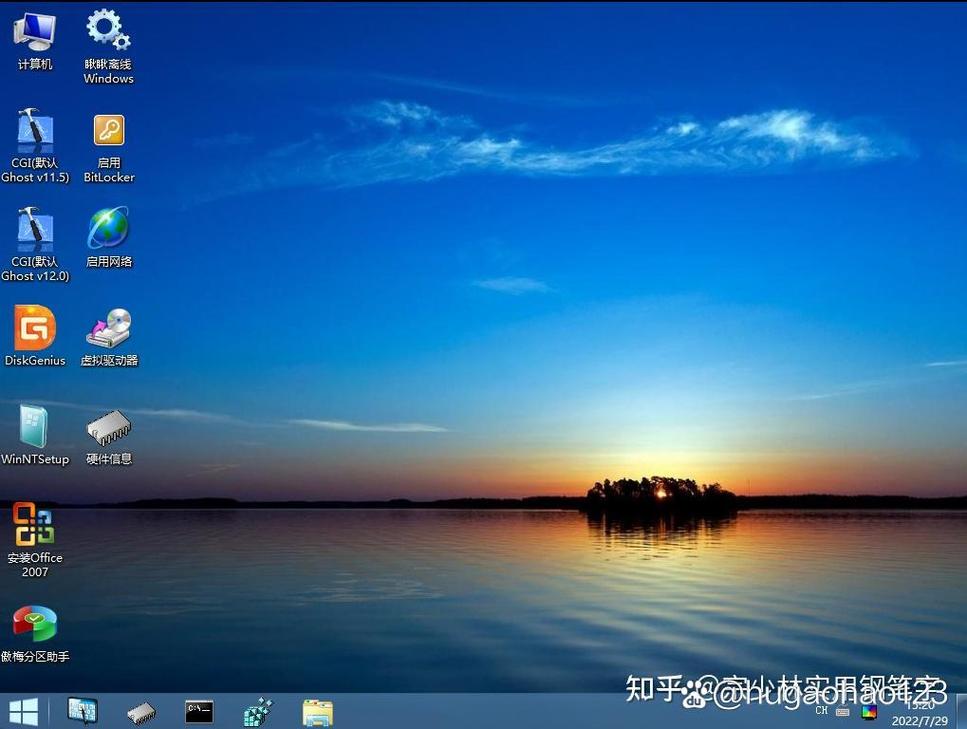Click the CH input language indicator
Viewport: 967px width, 729px height.
pos(821,710)
